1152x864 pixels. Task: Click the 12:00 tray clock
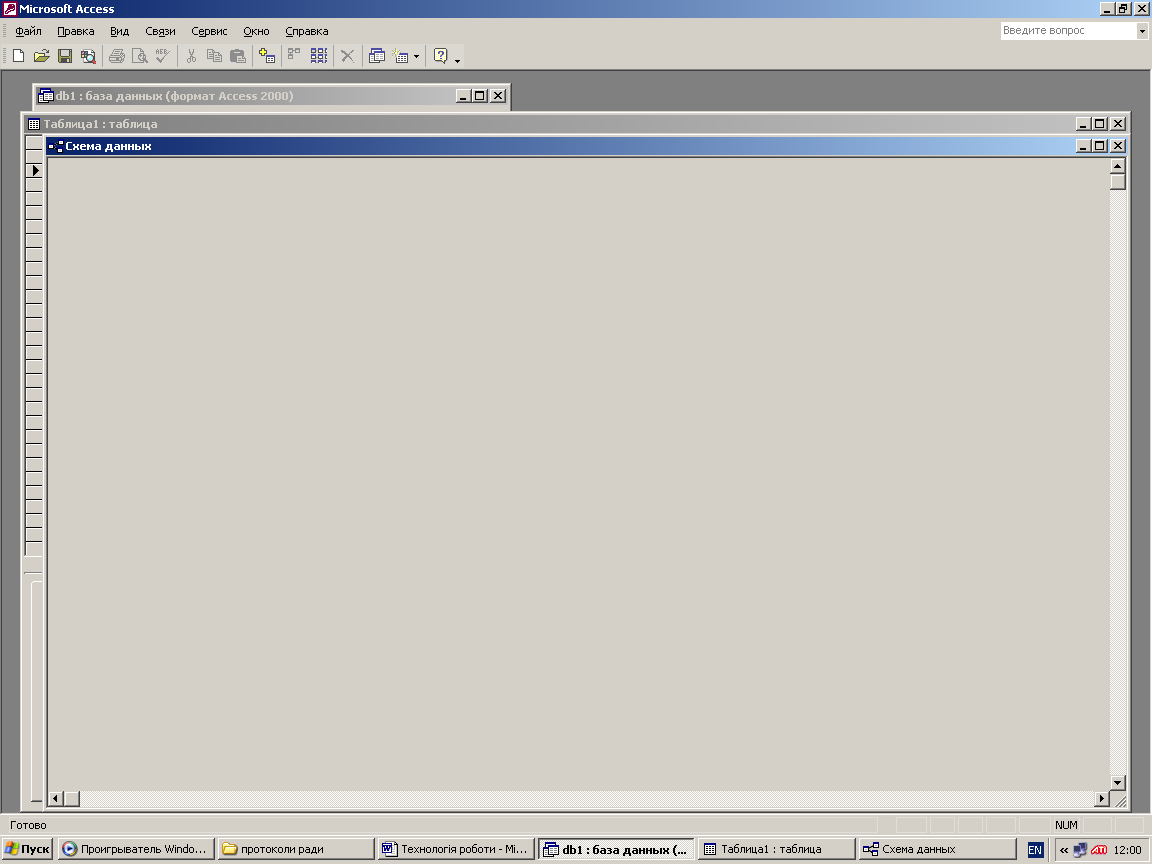1127,850
